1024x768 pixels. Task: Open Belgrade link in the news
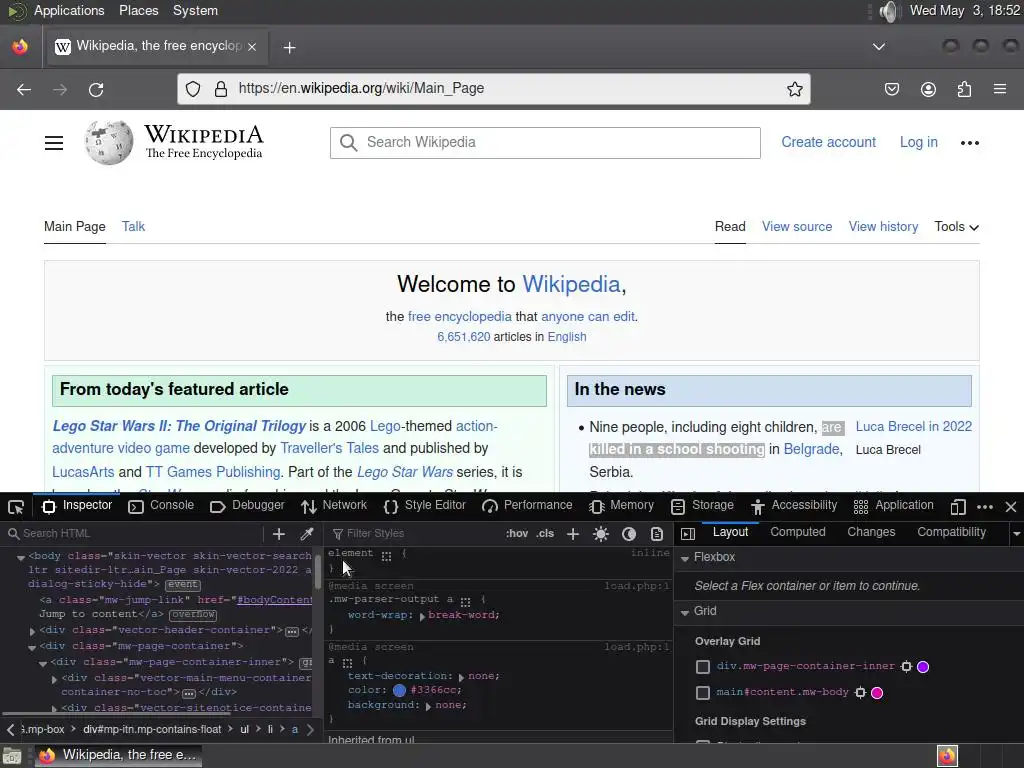coord(811,449)
